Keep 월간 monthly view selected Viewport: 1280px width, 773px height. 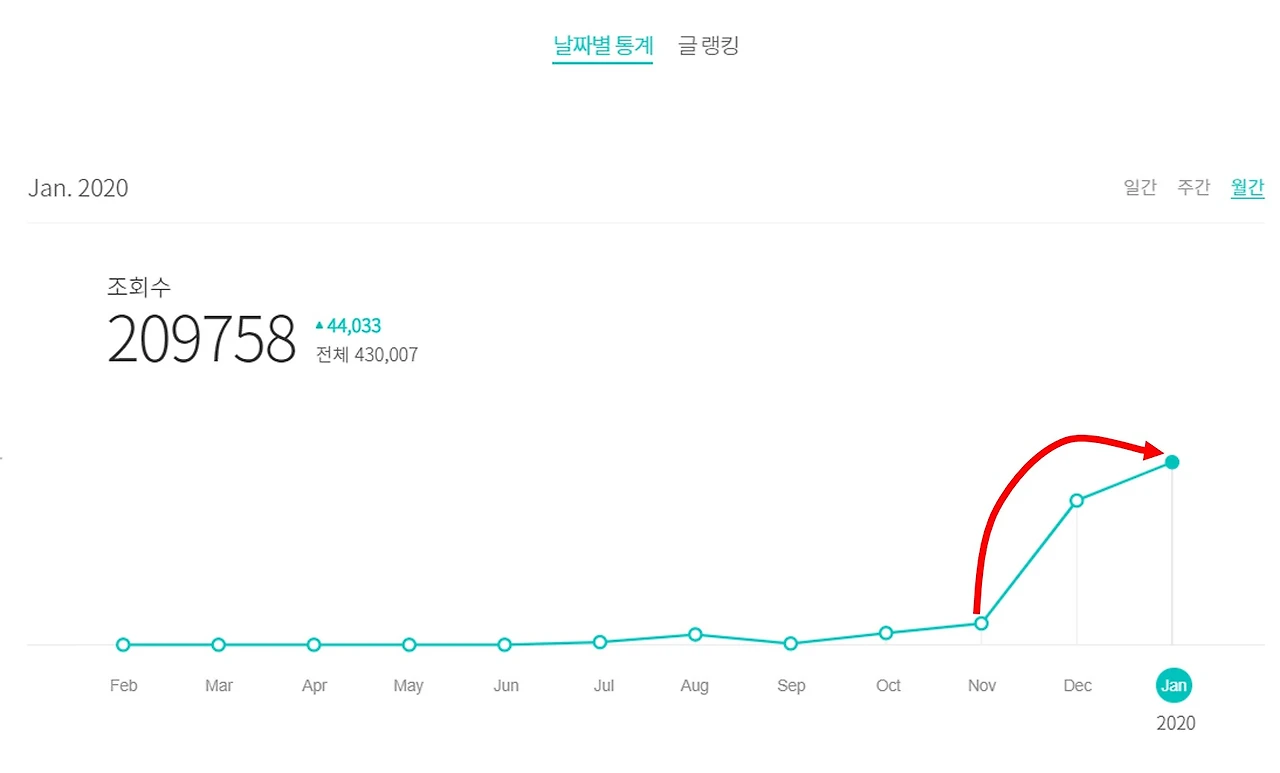point(1247,187)
